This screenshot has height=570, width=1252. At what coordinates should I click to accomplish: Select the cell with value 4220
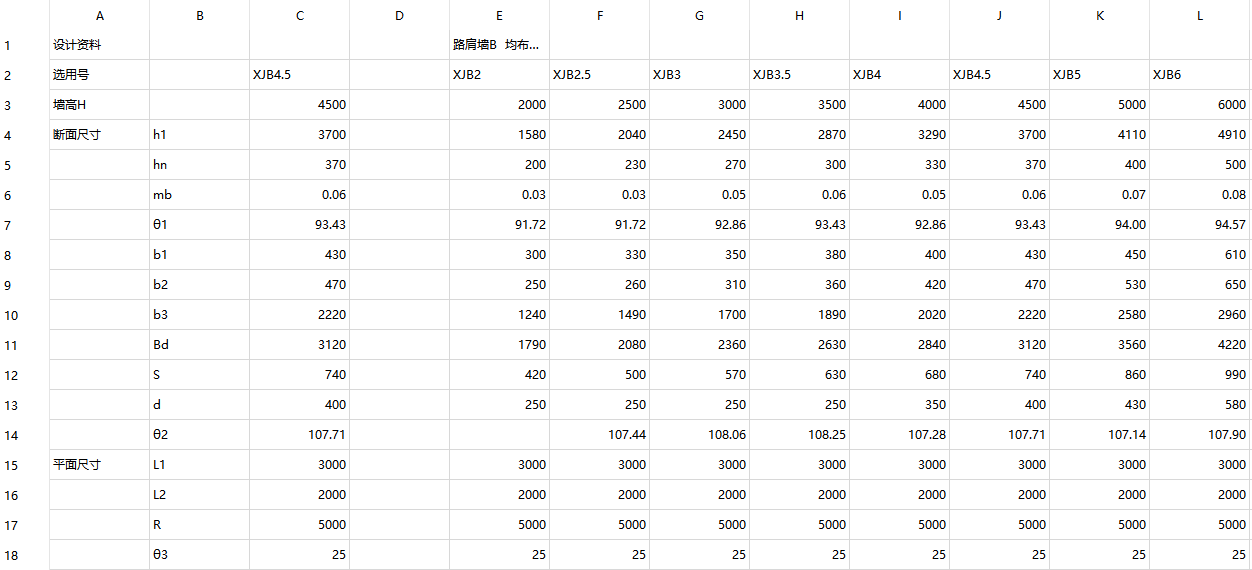[x=1200, y=345]
